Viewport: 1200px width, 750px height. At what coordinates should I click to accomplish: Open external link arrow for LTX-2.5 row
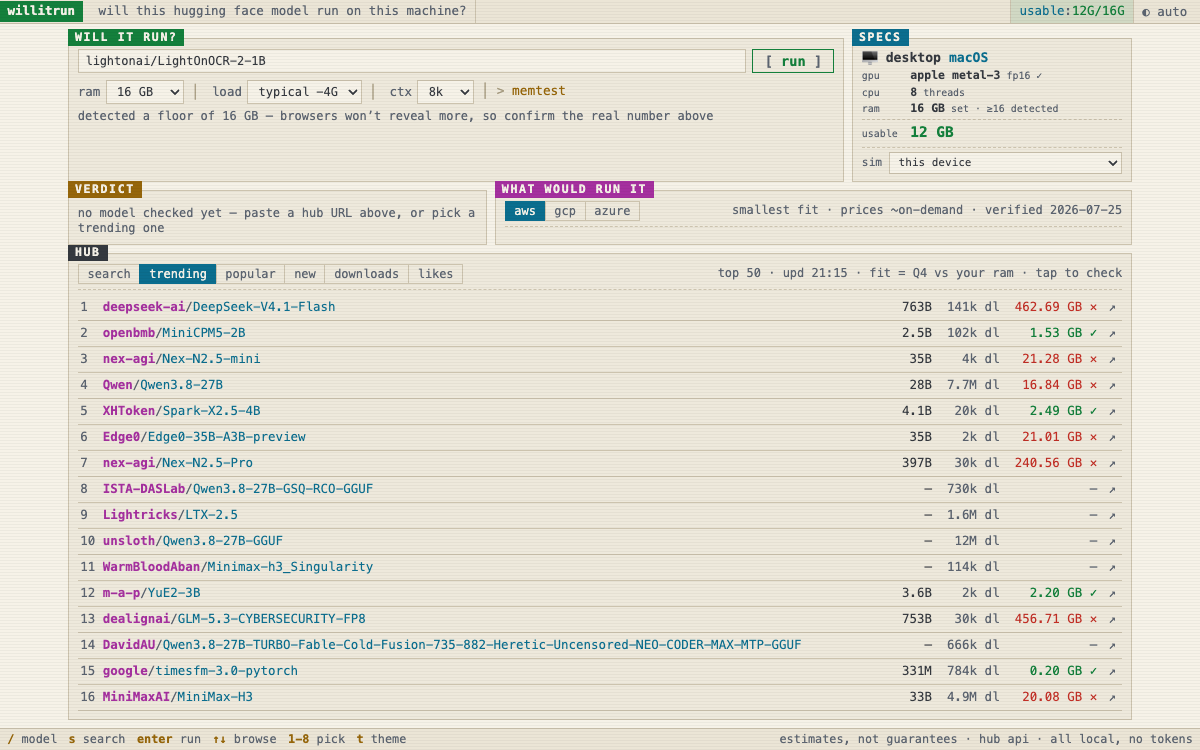click(x=1112, y=515)
